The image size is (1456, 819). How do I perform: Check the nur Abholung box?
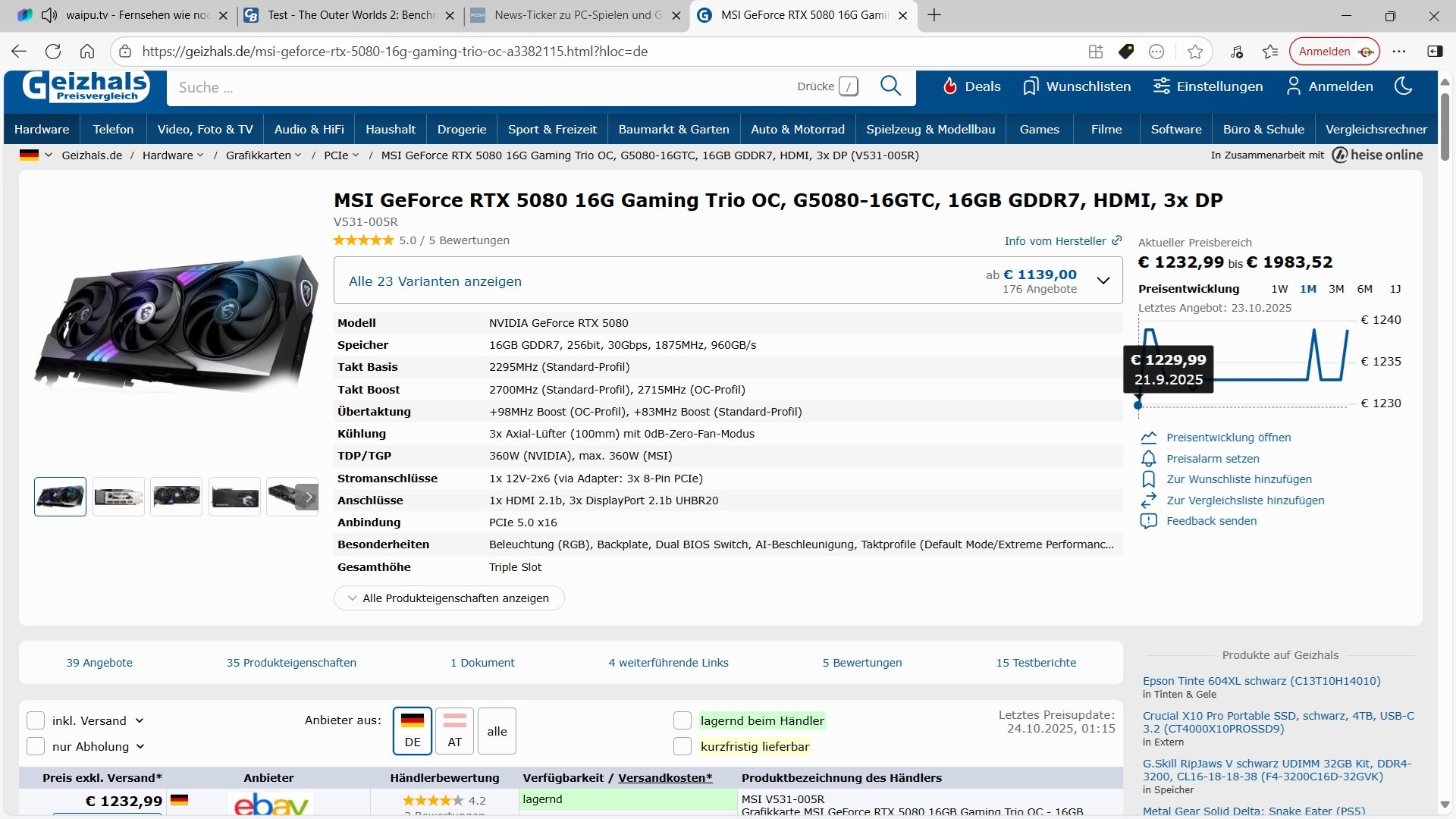coord(36,746)
